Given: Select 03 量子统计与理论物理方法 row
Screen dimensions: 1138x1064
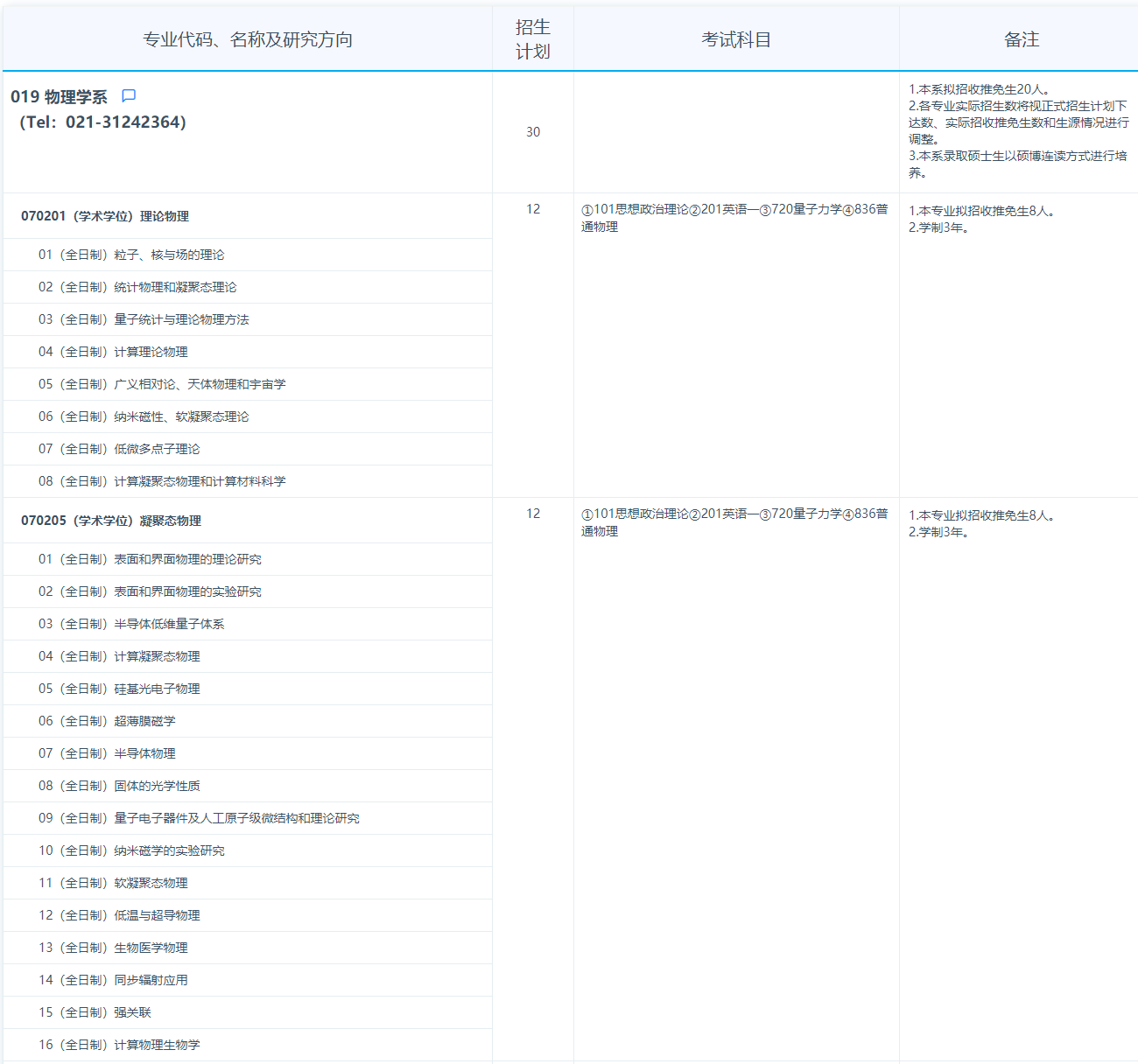Looking at the screenshot, I should pyautogui.click(x=144, y=319).
